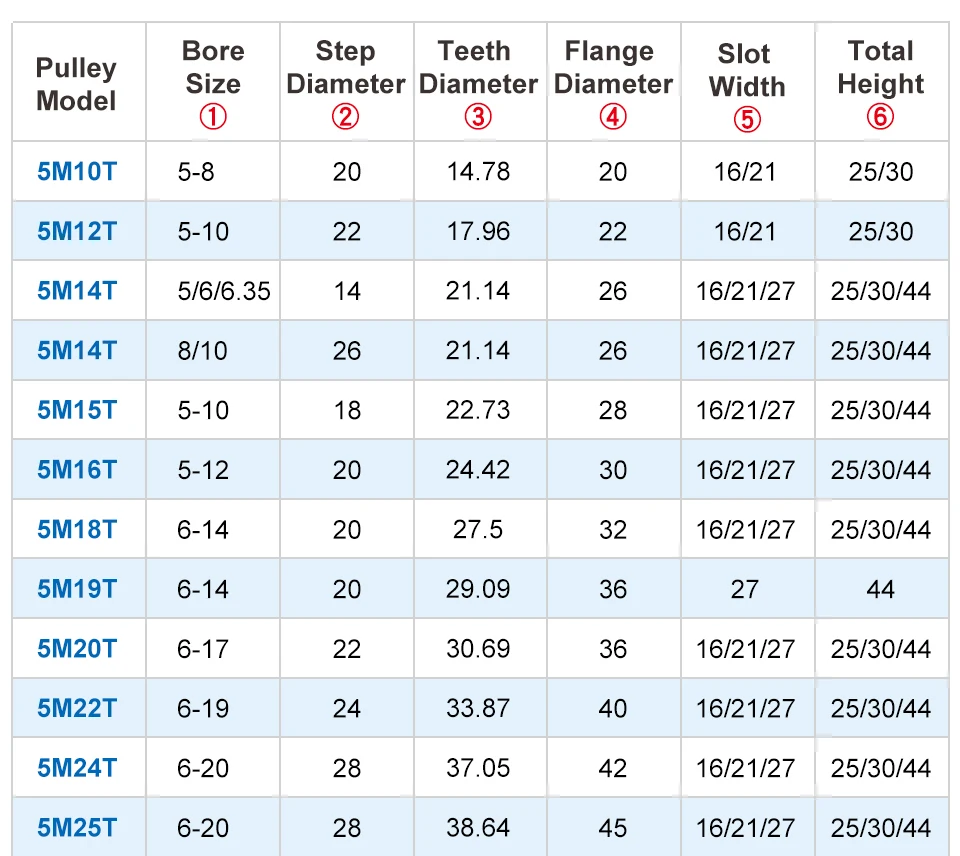Click bore size "6-14" in 5M19T row
The height and width of the screenshot is (856, 960).
tap(203, 590)
